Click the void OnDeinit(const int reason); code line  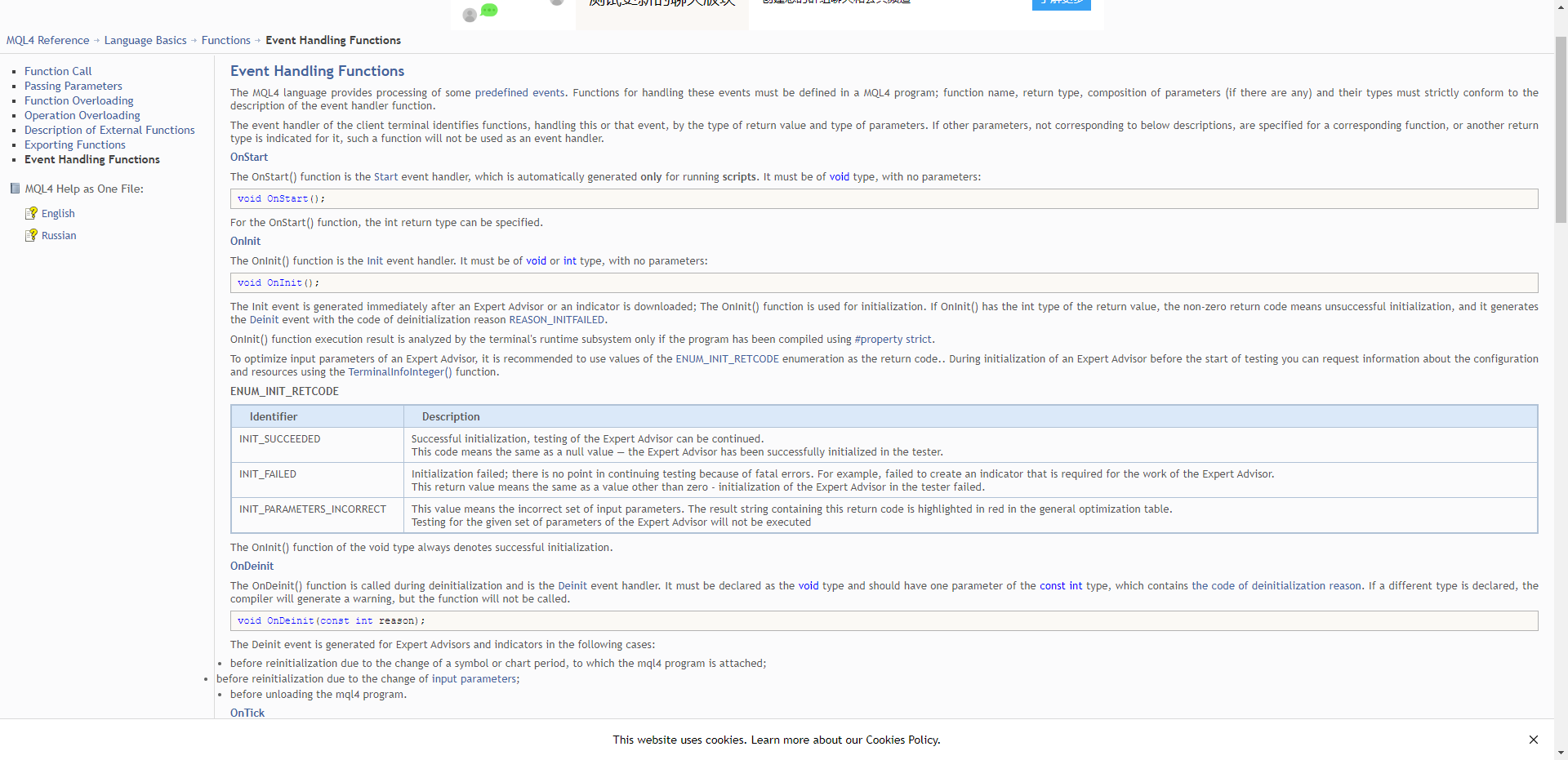(884, 620)
